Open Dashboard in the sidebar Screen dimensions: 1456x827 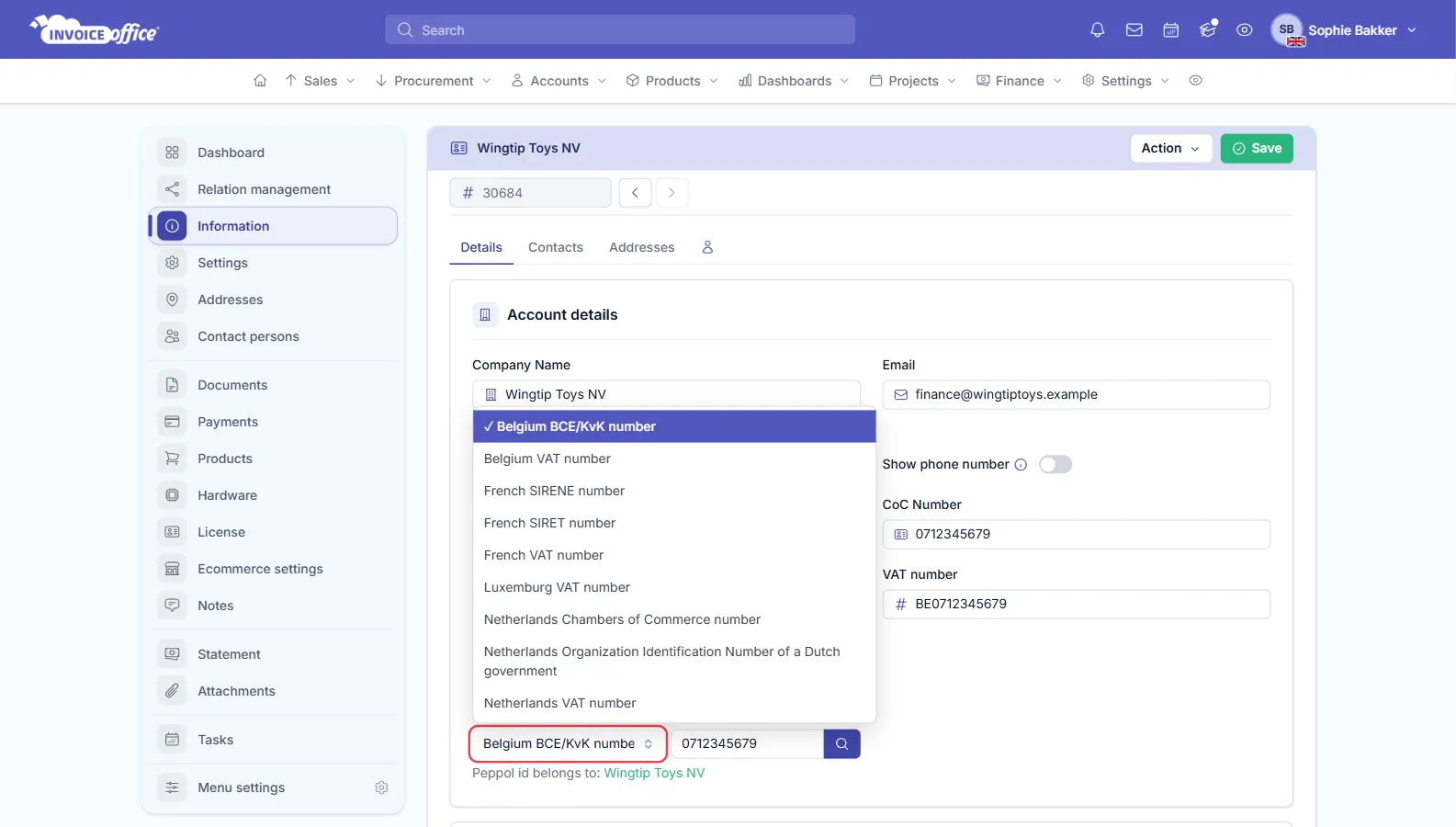tap(273, 153)
